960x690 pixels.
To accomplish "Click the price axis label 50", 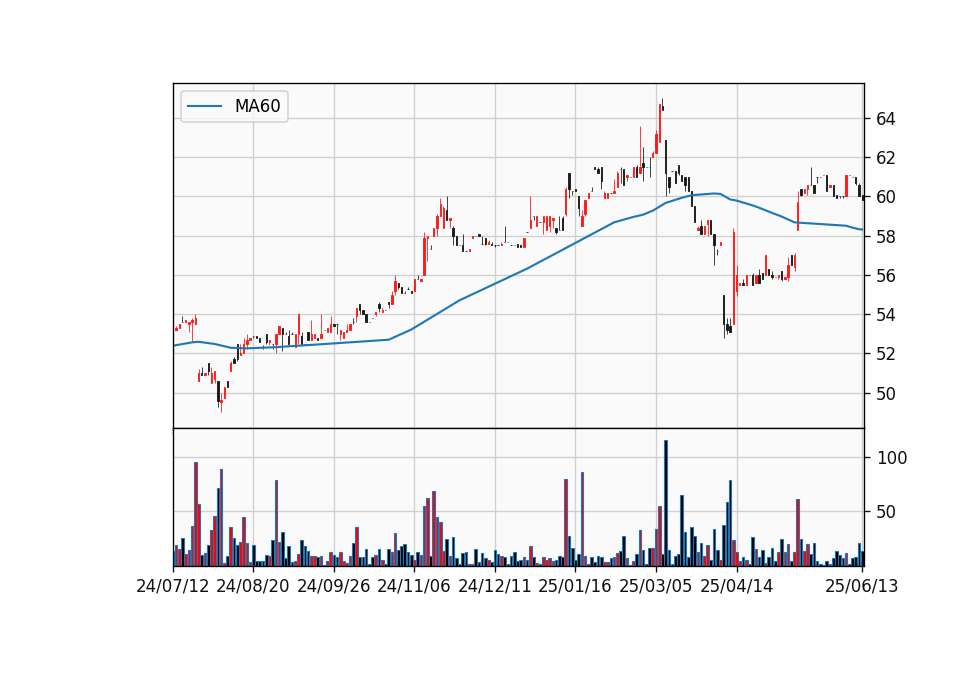I will [x=885, y=394].
